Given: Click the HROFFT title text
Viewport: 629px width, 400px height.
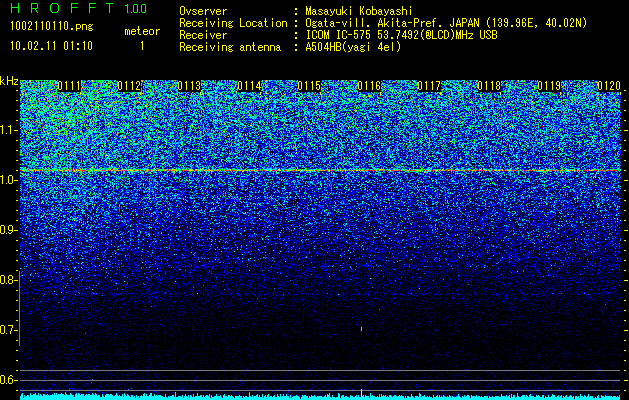Looking at the screenshot, I should [x=63, y=8].
